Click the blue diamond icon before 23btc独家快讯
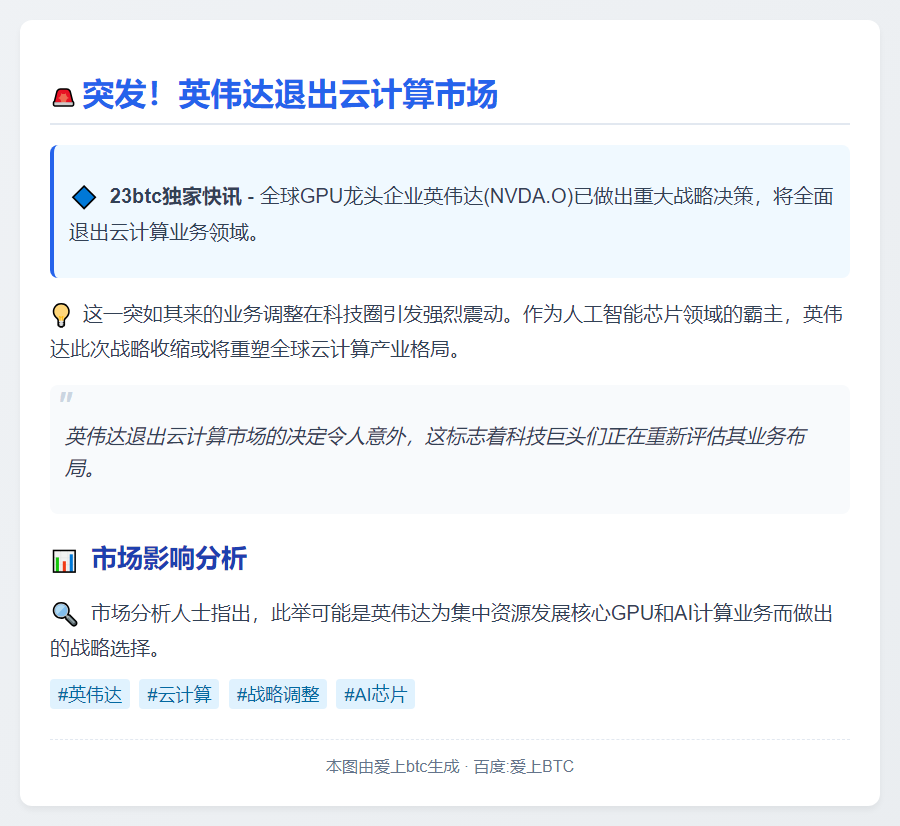 tap(84, 197)
